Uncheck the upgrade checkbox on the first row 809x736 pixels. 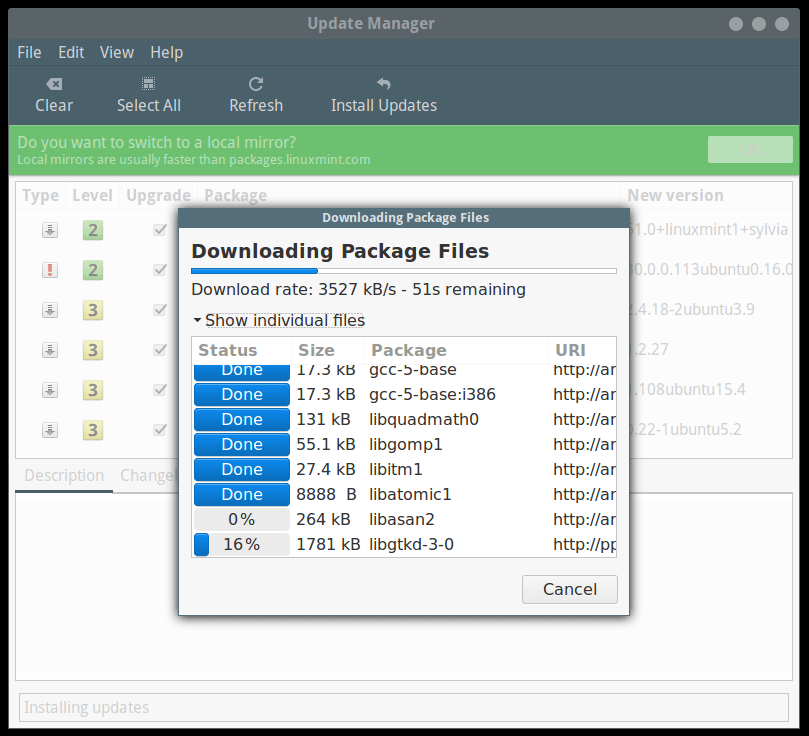tap(160, 230)
